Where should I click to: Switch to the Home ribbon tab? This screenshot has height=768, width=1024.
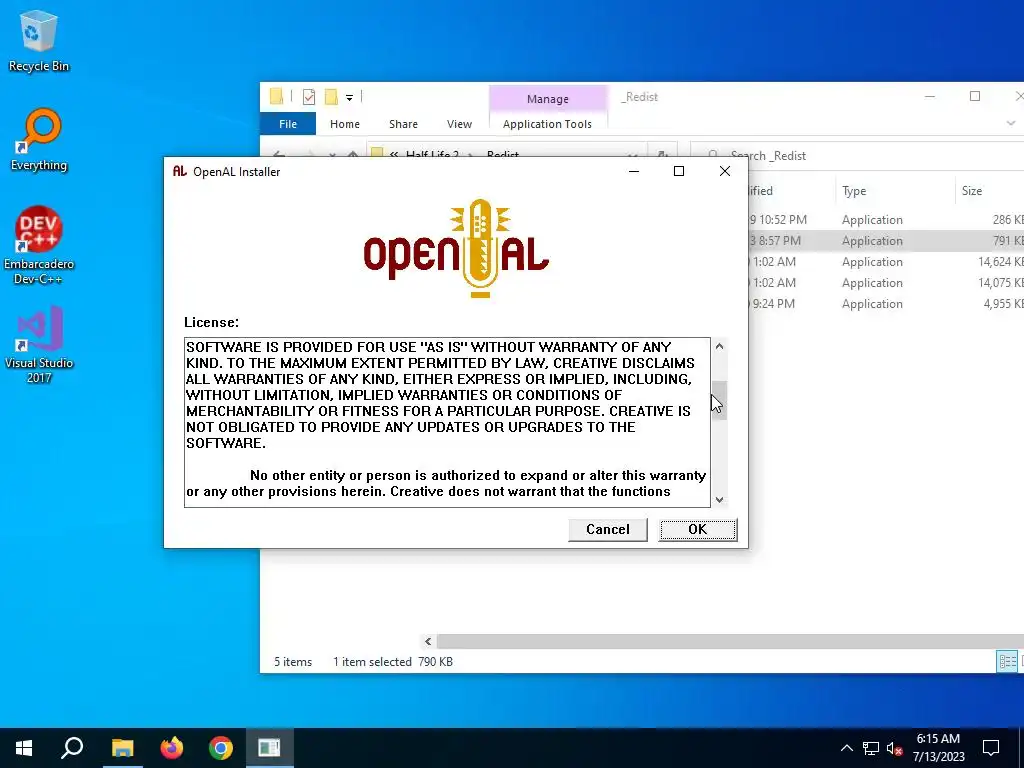(x=345, y=124)
